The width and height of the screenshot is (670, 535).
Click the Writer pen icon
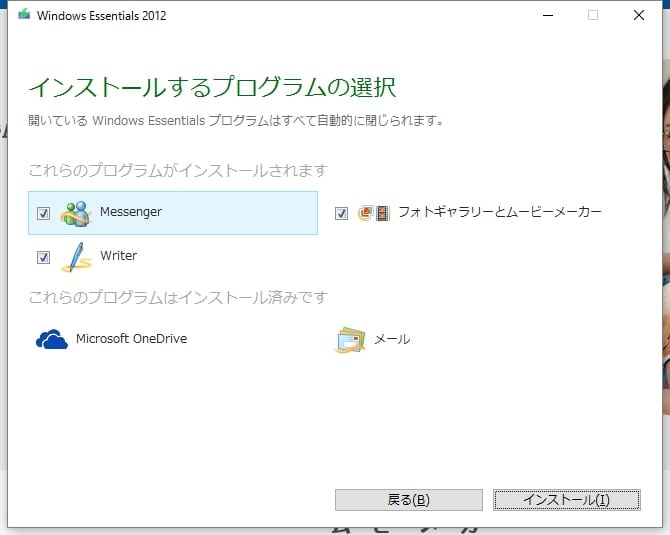[76, 257]
